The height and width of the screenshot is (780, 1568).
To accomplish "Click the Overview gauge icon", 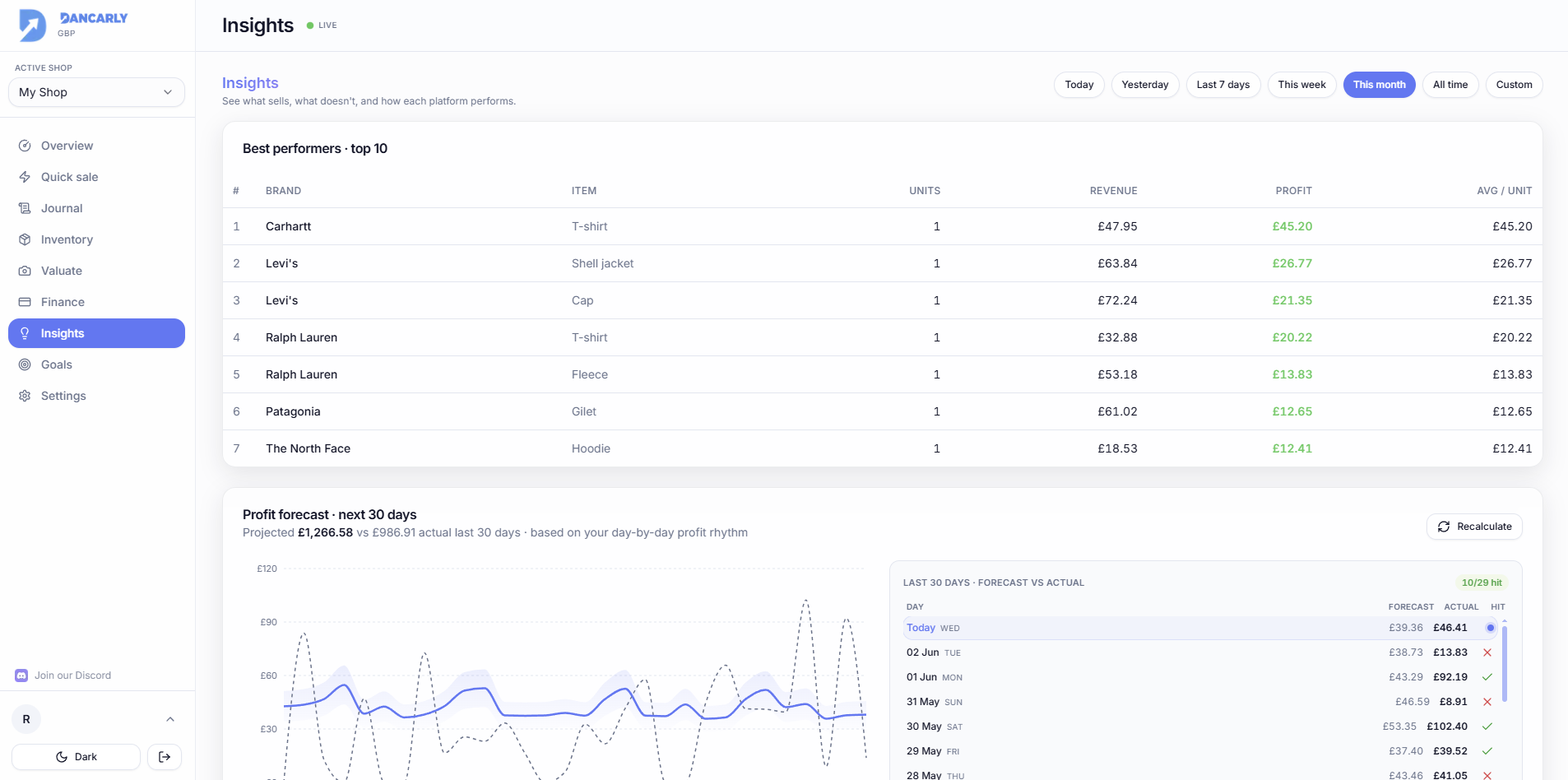I will (25, 146).
